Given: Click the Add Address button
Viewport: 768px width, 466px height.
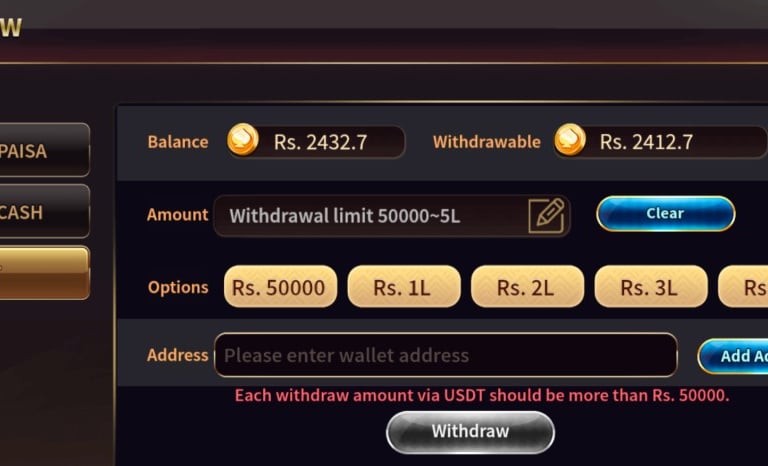Looking at the screenshot, I should (733, 356).
